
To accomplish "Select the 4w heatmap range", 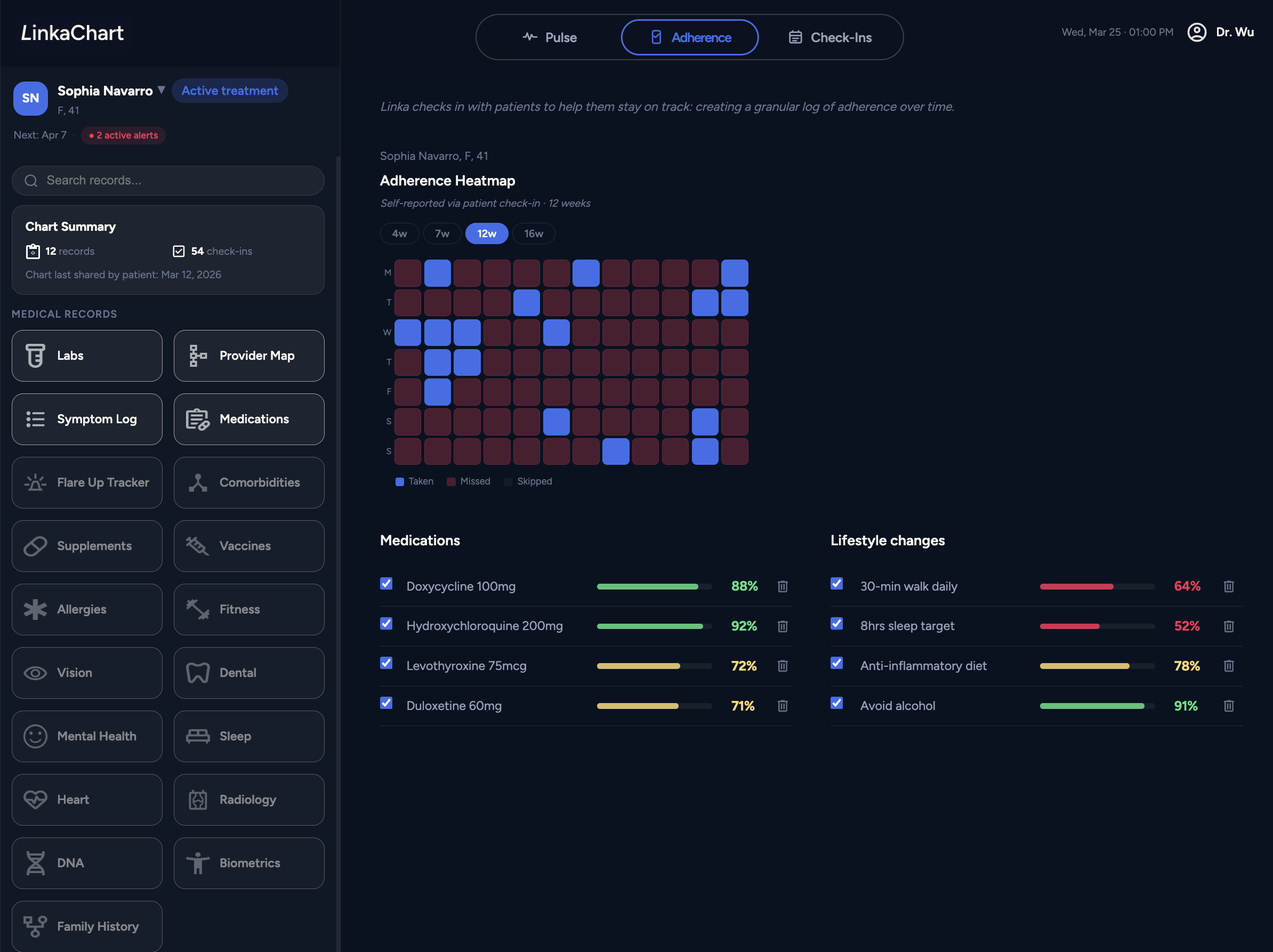I will 399,233.
